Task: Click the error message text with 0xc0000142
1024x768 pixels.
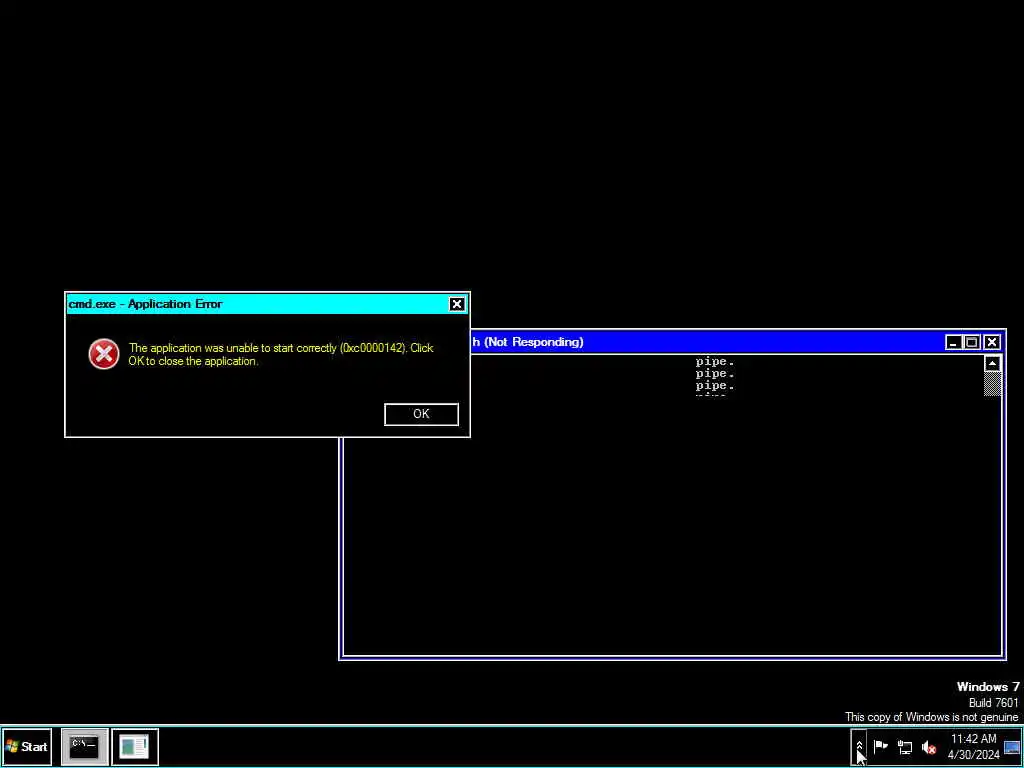Action: tap(281, 354)
